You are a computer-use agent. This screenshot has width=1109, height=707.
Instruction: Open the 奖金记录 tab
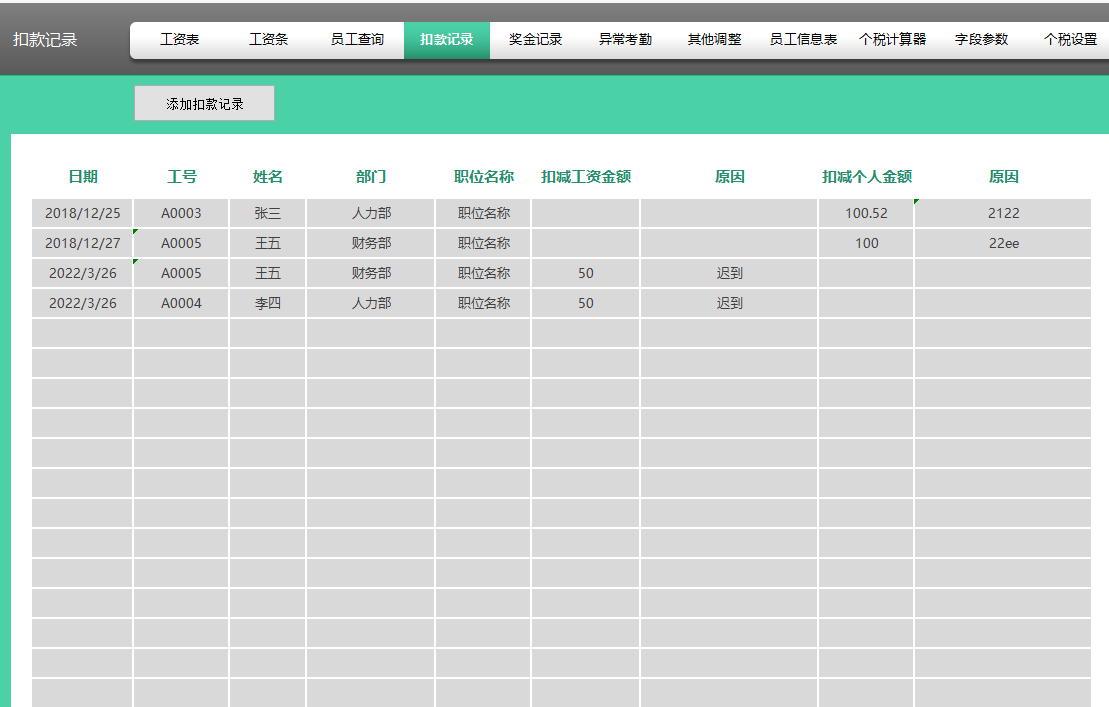pyautogui.click(x=535, y=40)
